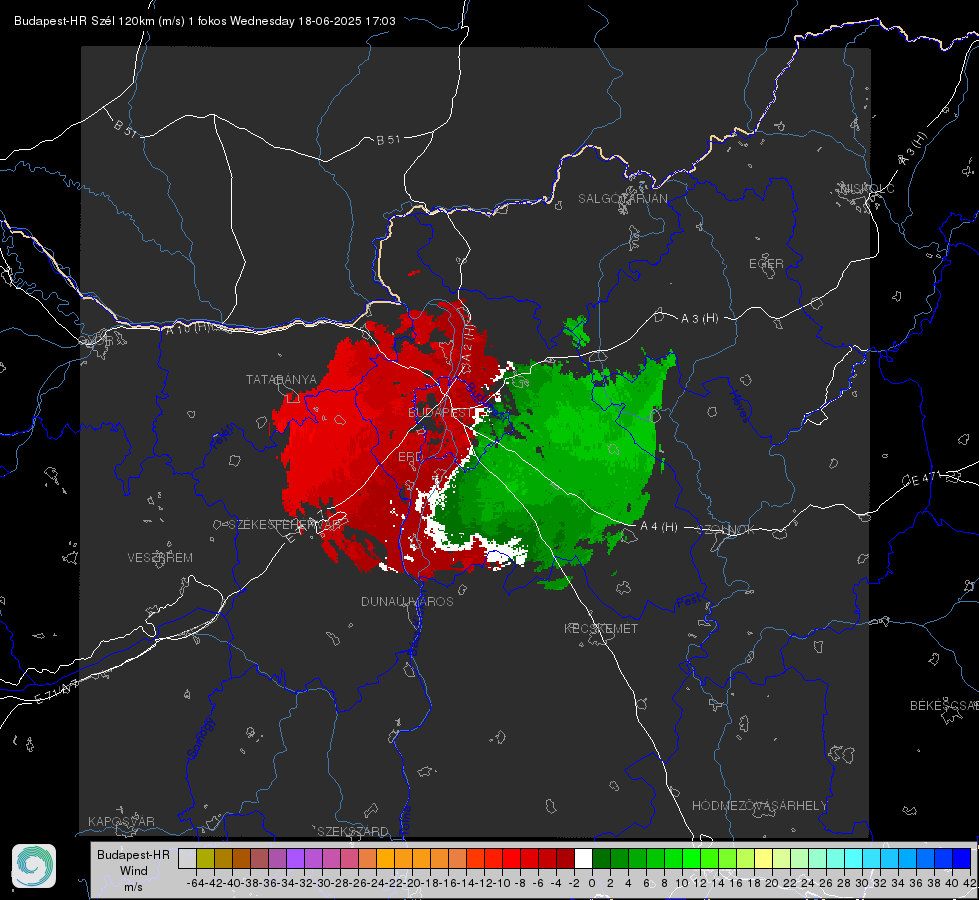The image size is (979, 900).
Task: Select the MISKOLC city label
Action: [x=867, y=188]
